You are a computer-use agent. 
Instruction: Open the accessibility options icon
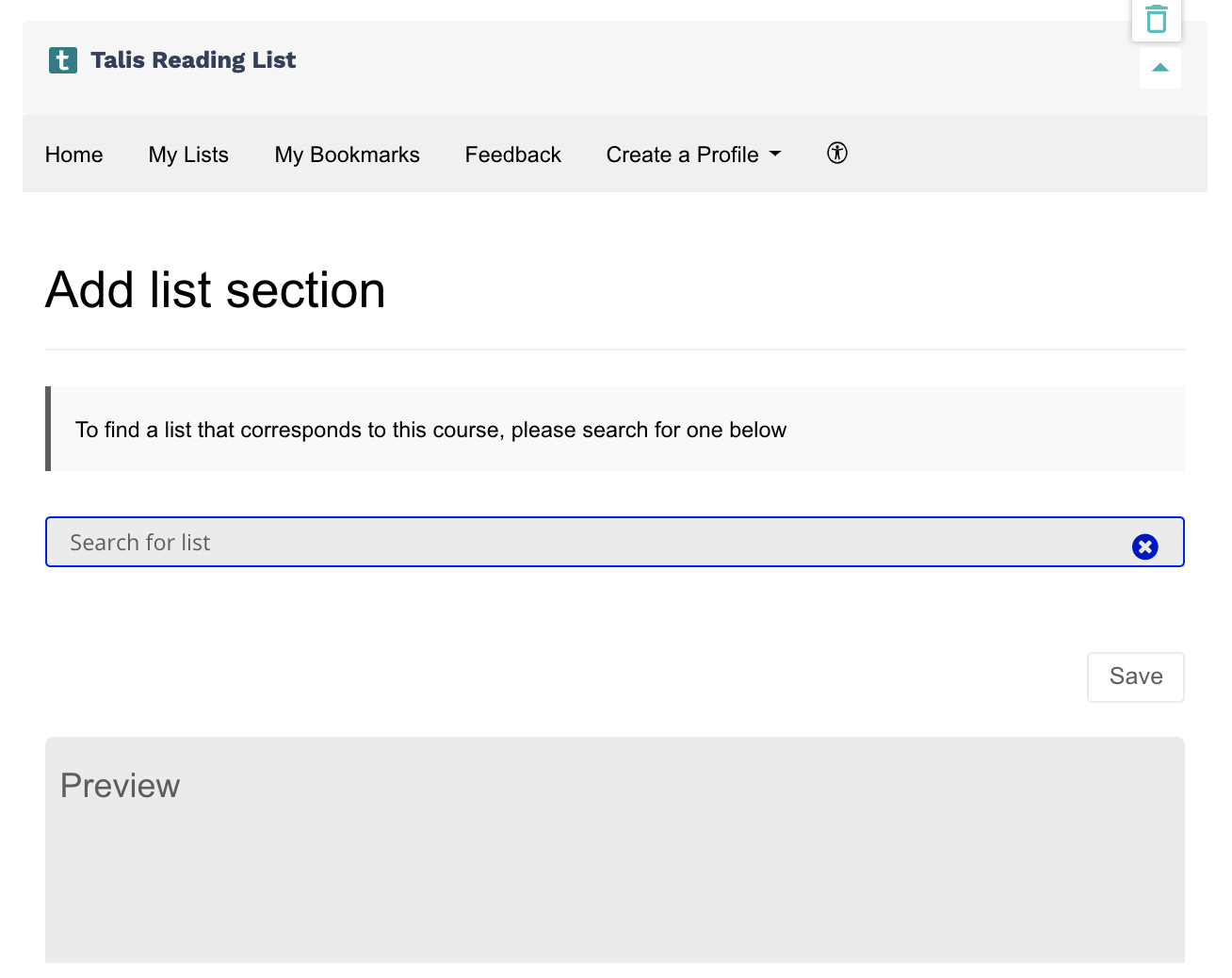[x=836, y=153]
